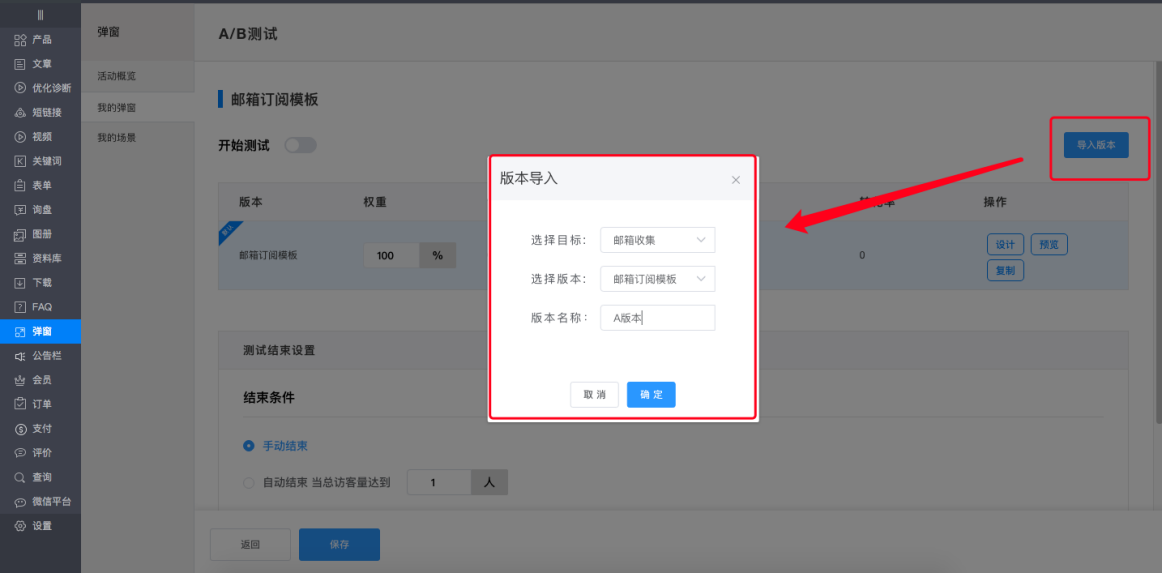This screenshot has height=573, width=1162.
Task: Open the 选择目标 dropdown
Action: click(658, 240)
